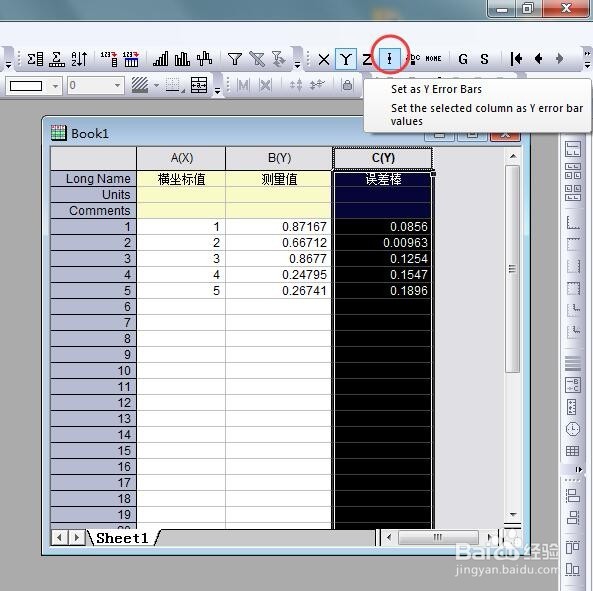Select column header C(Y)
This screenshot has width=593, height=591.
(x=383, y=158)
